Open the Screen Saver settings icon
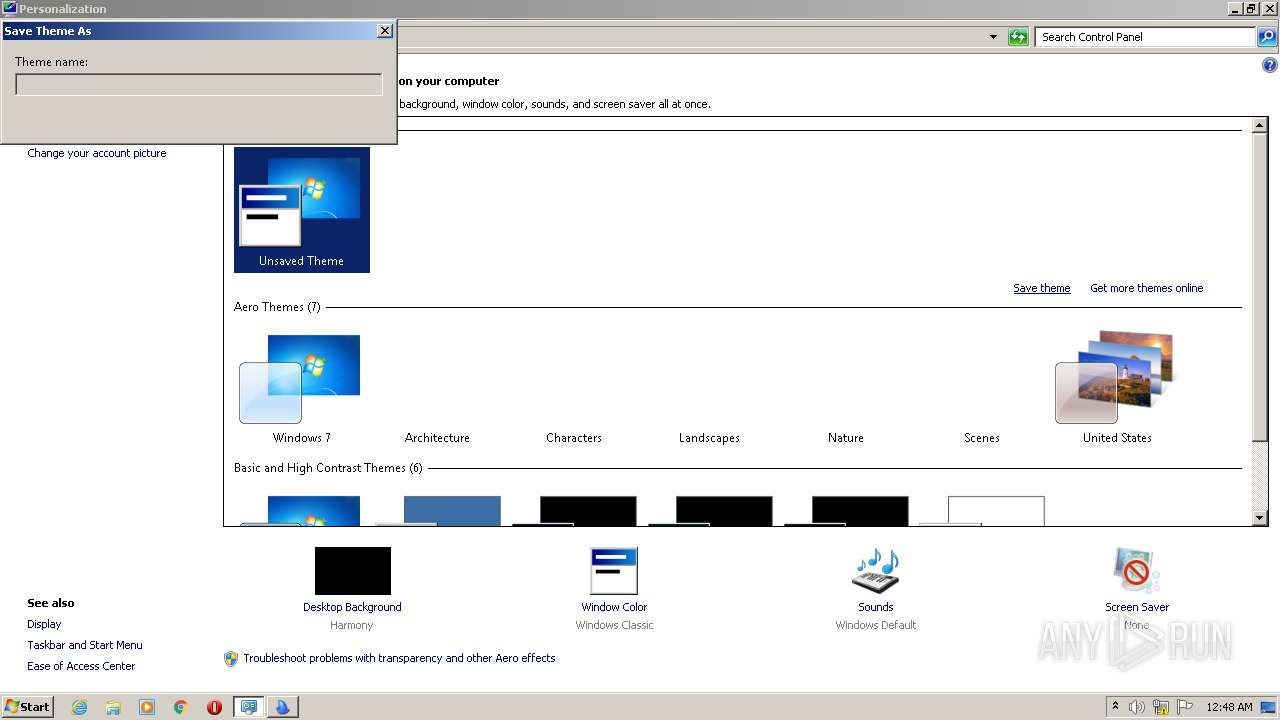1280x720 pixels. [x=1136, y=571]
